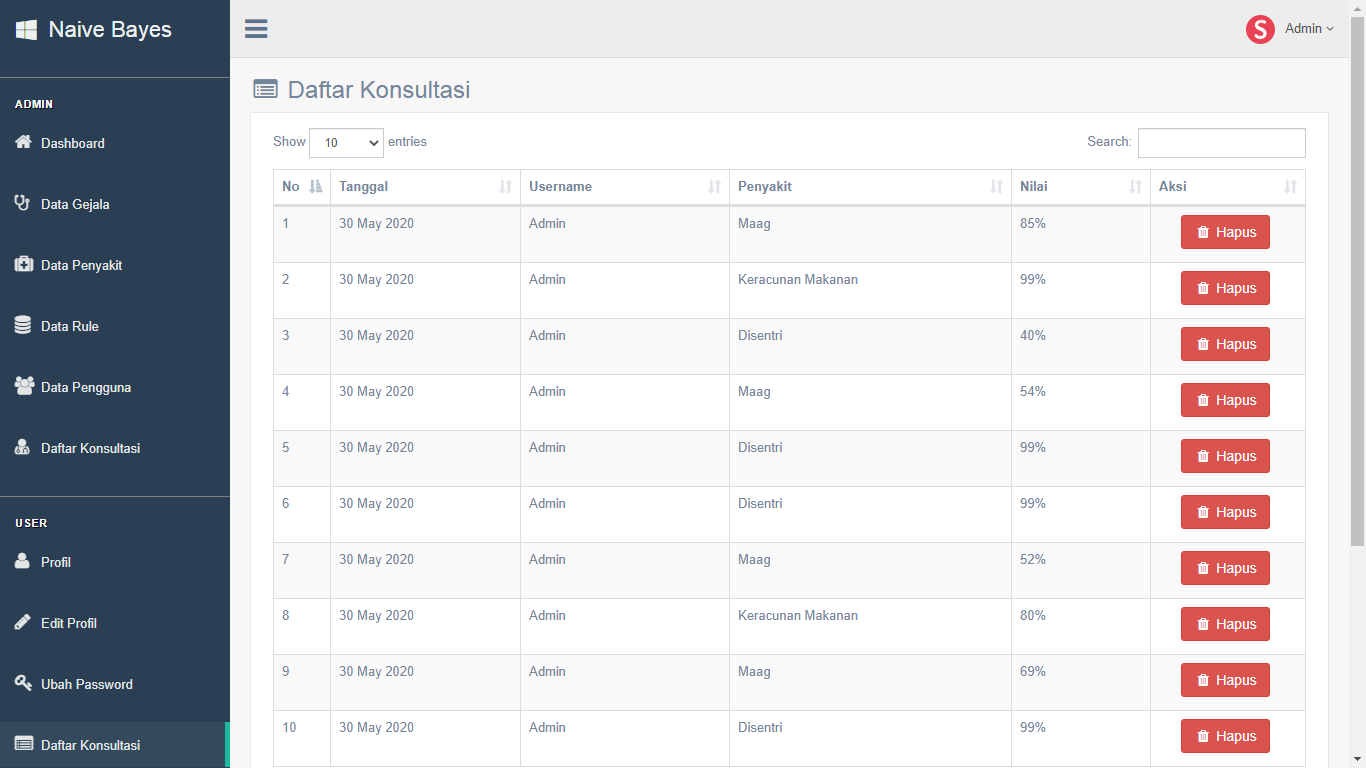Delete row 4 Maag 54% with Hapus
The height and width of the screenshot is (768, 1366).
coord(1225,400)
